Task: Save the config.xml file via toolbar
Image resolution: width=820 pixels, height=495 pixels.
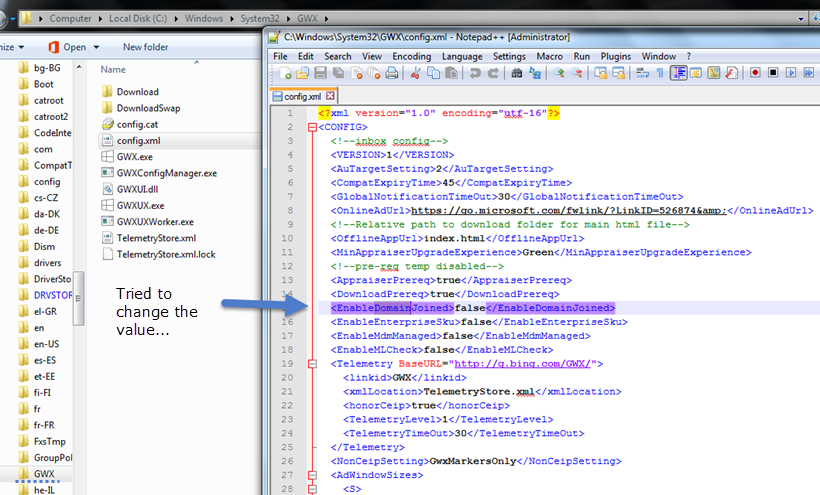Action: tap(321, 73)
